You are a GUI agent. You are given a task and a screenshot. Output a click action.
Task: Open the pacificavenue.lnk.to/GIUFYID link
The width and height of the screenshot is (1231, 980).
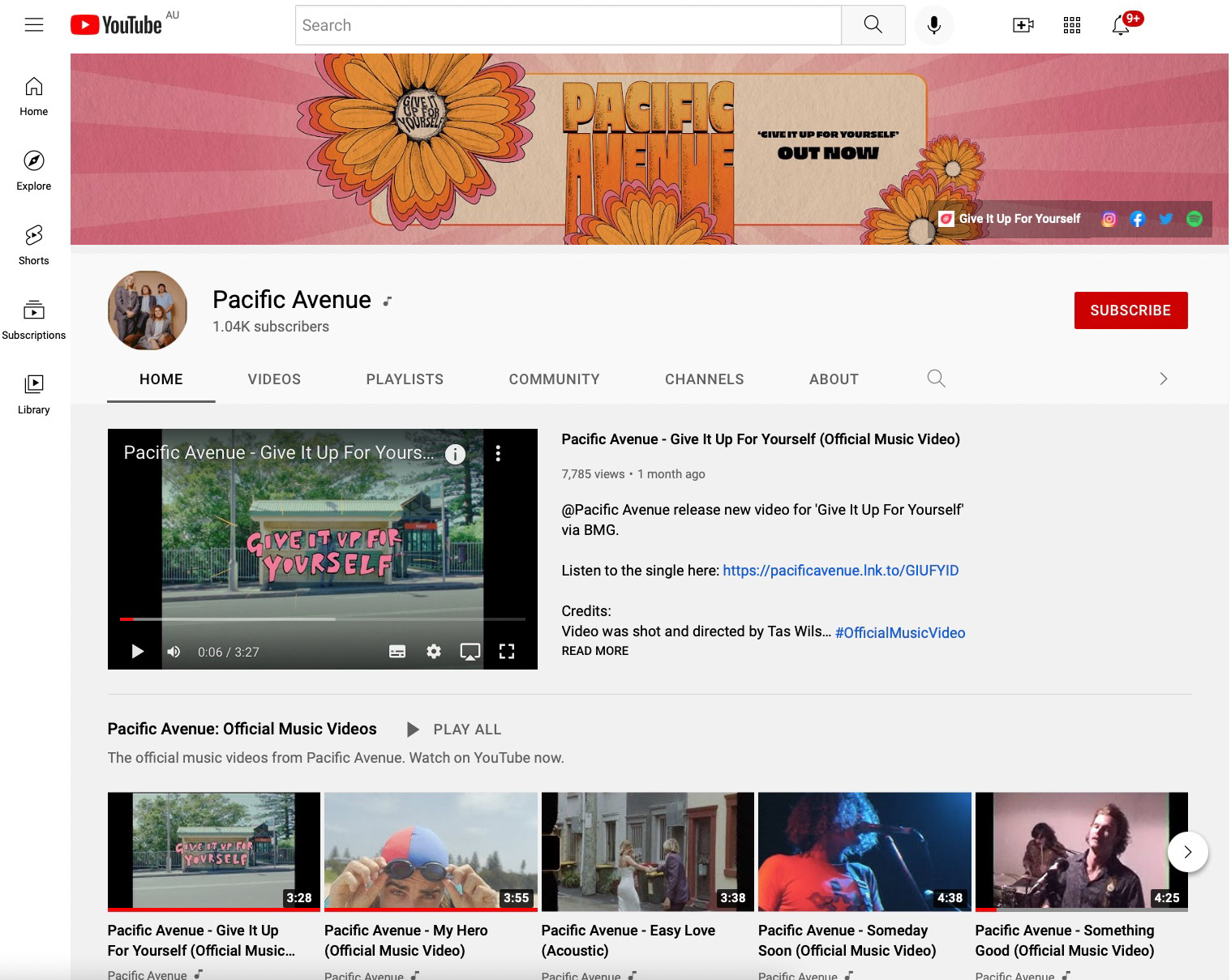pyautogui.click(x=841, y=571)
